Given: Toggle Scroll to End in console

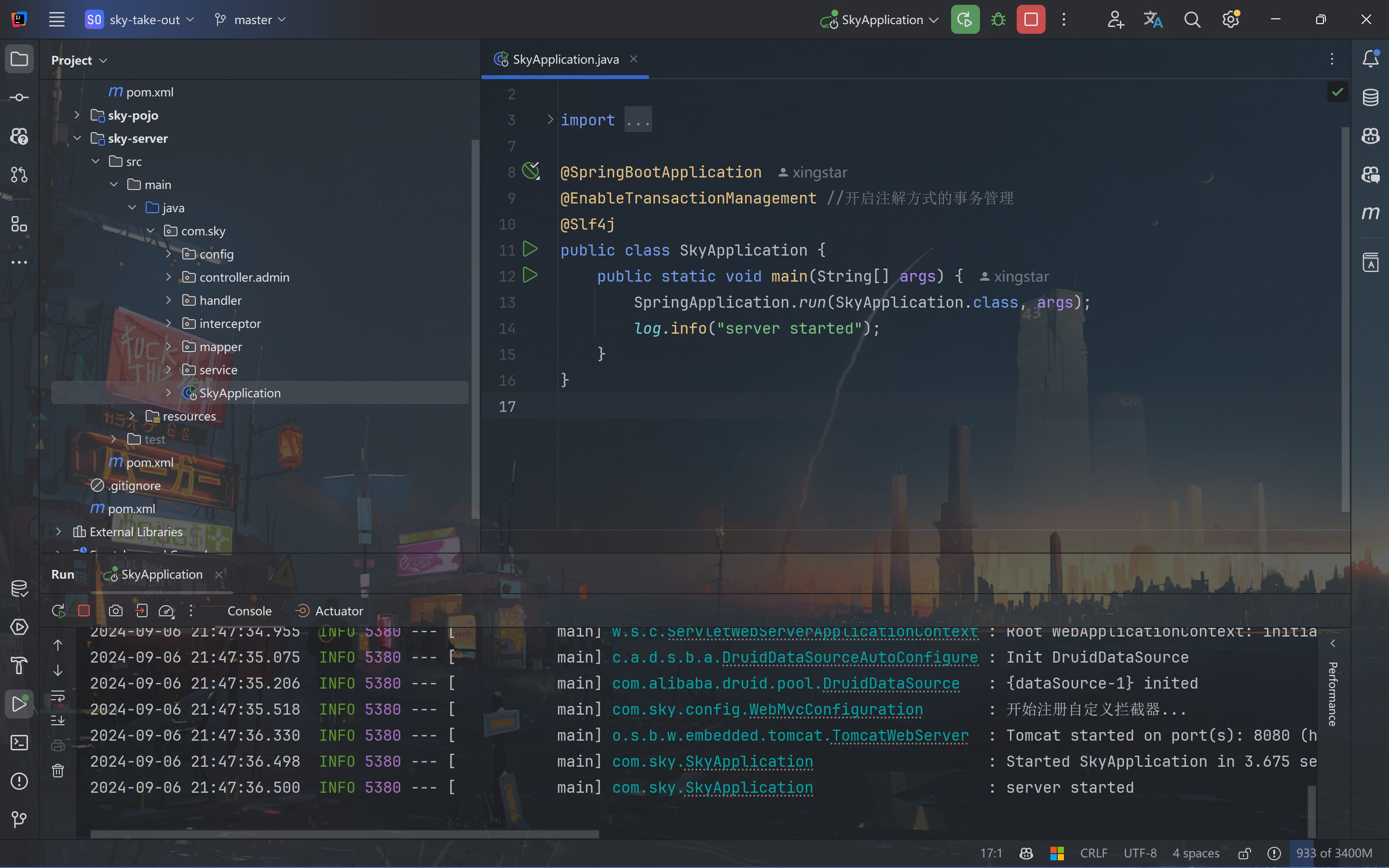Looking at the screenshot, I should tap(58, 720).
